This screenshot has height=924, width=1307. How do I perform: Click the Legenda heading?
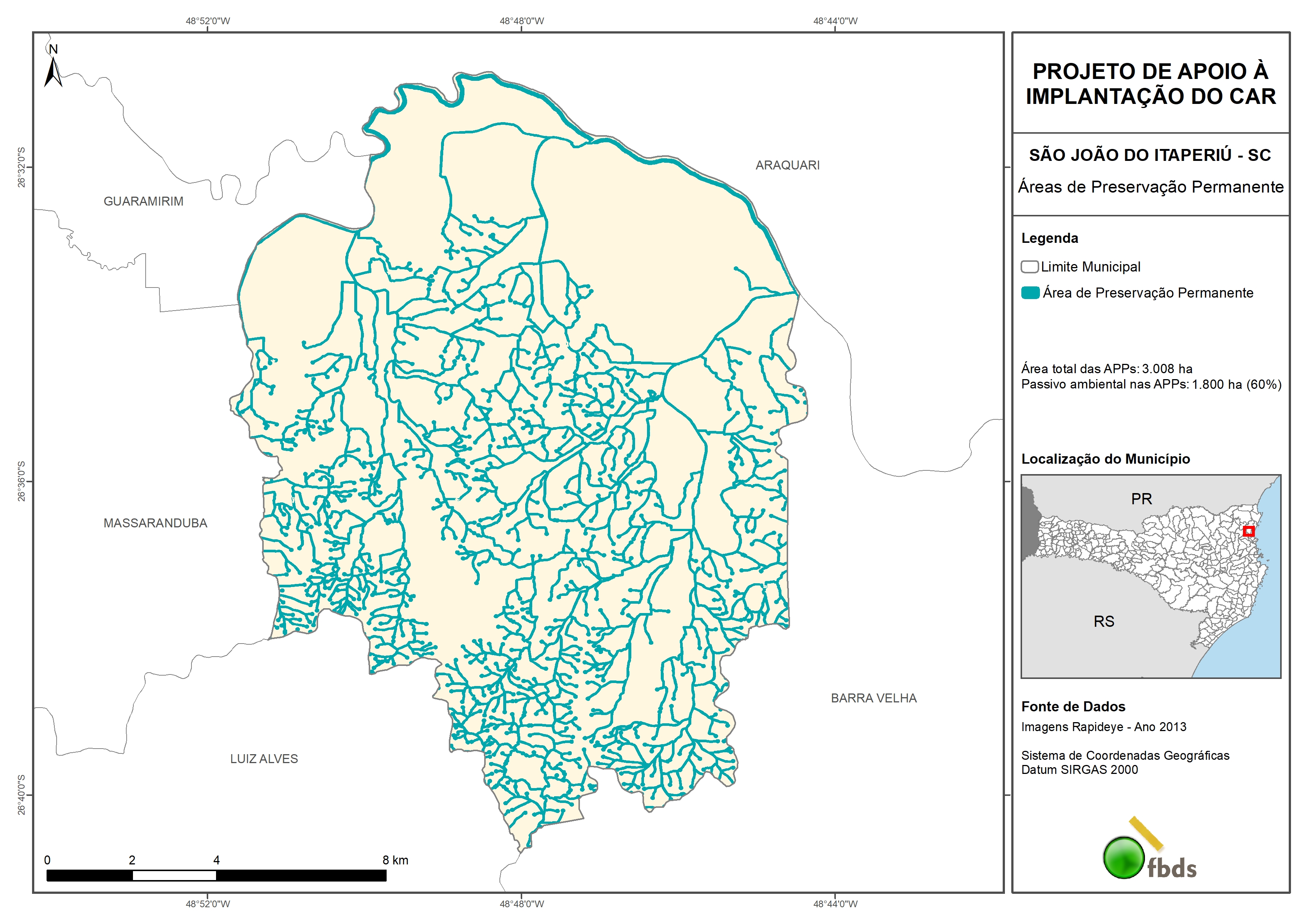click(x=1050, y=239)
